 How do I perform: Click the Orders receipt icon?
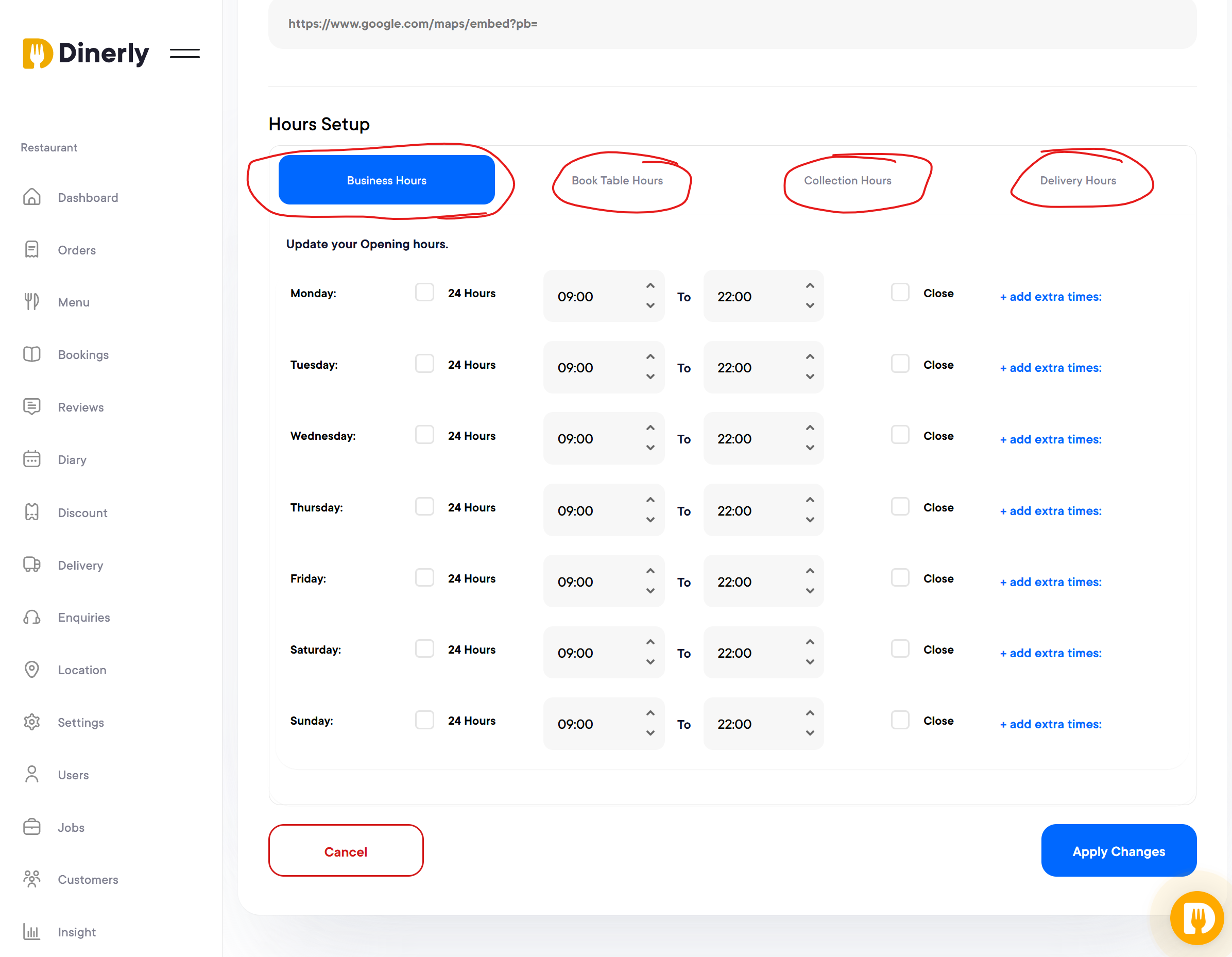pyautogui.click(x=31, y=249)
